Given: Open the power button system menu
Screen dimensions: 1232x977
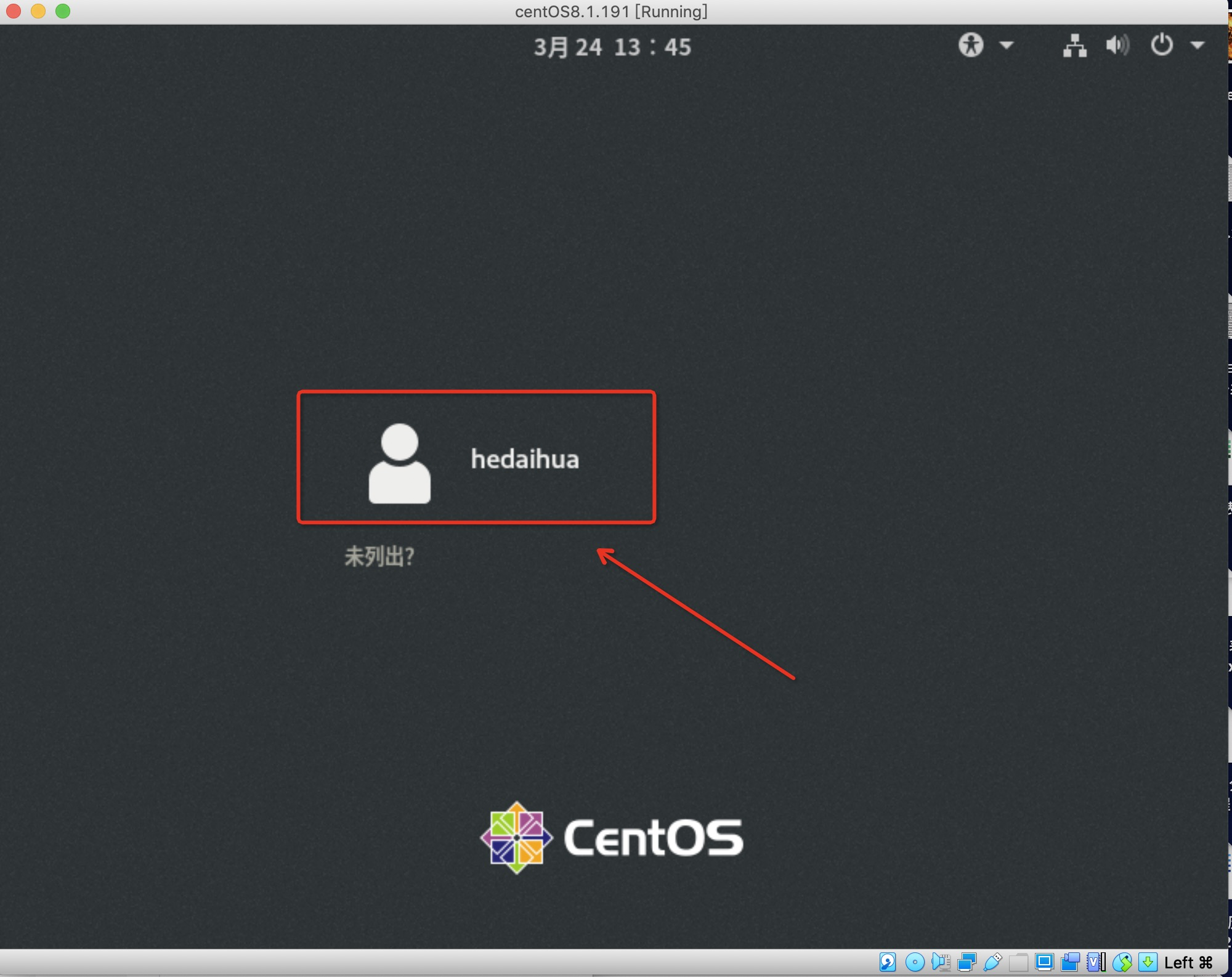Looking at the screenshot, I should coord(1162,45).
